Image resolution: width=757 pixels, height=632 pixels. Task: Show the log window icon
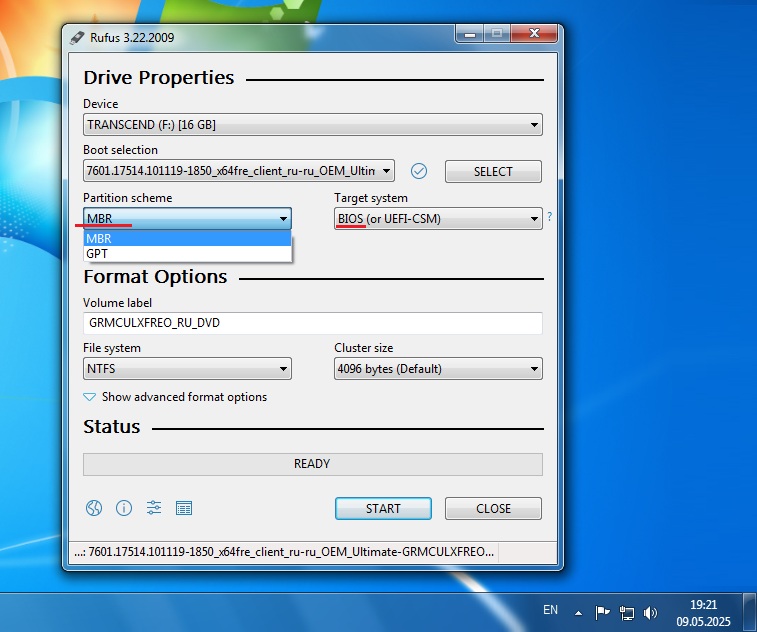tap(183, 508)
